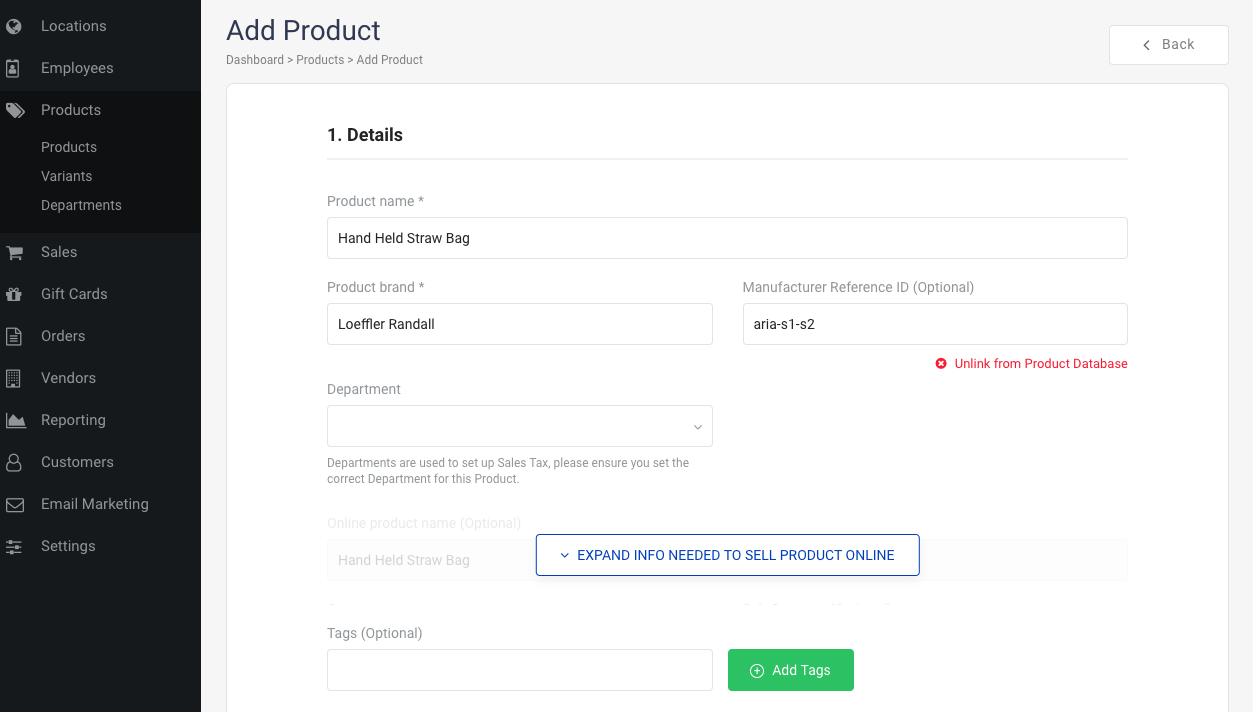Screen dimensions: 1253x712
Task: Click the building icon beside Vendors
Action: pyautogui.click(x=14, y=378)
